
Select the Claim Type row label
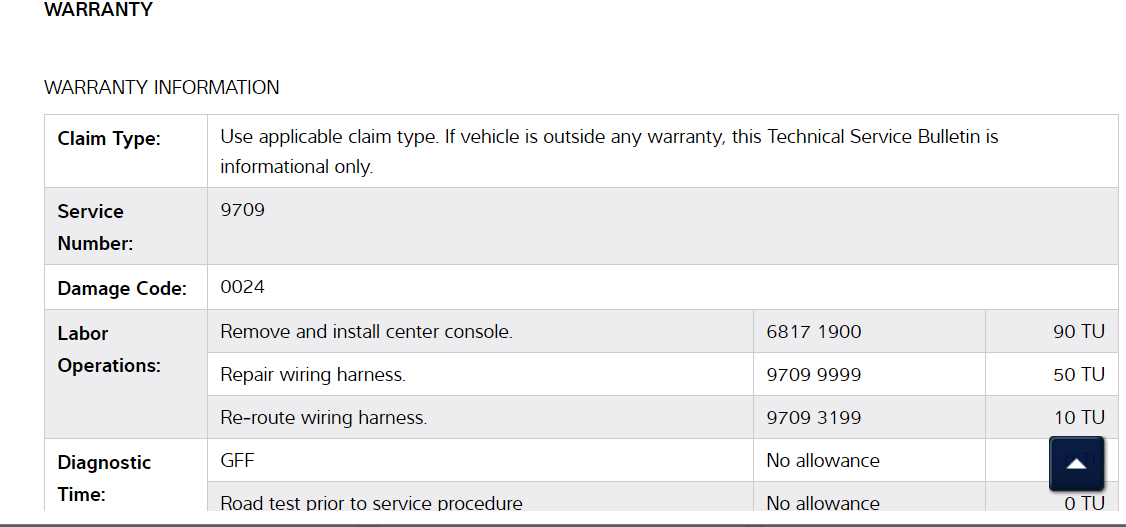click(109, 139)
